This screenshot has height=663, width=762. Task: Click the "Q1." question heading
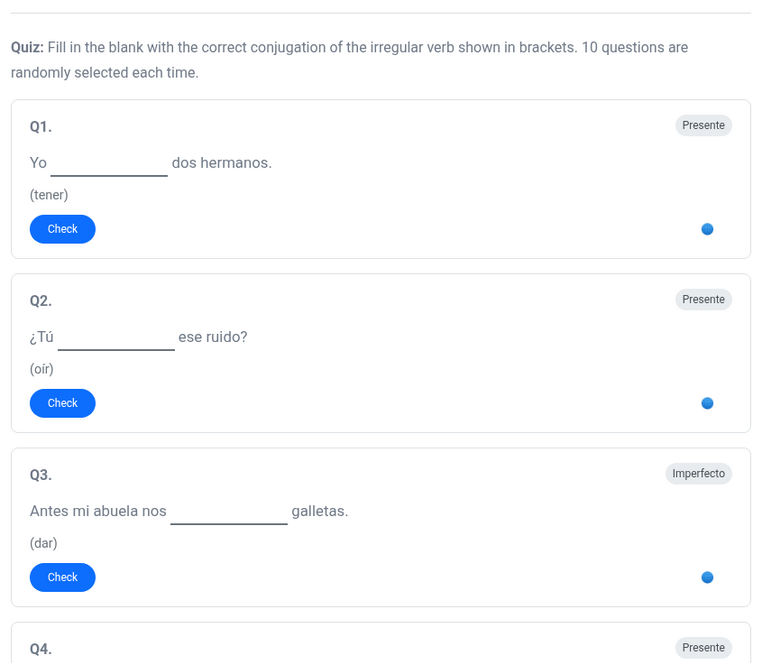click(41, 127)
